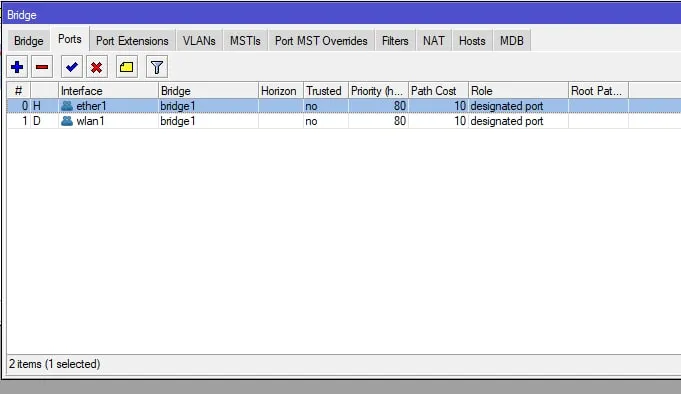Open the Port Extensions tab
The height and width of the screenshot is (394, 681).
click(x=132, y=41)
